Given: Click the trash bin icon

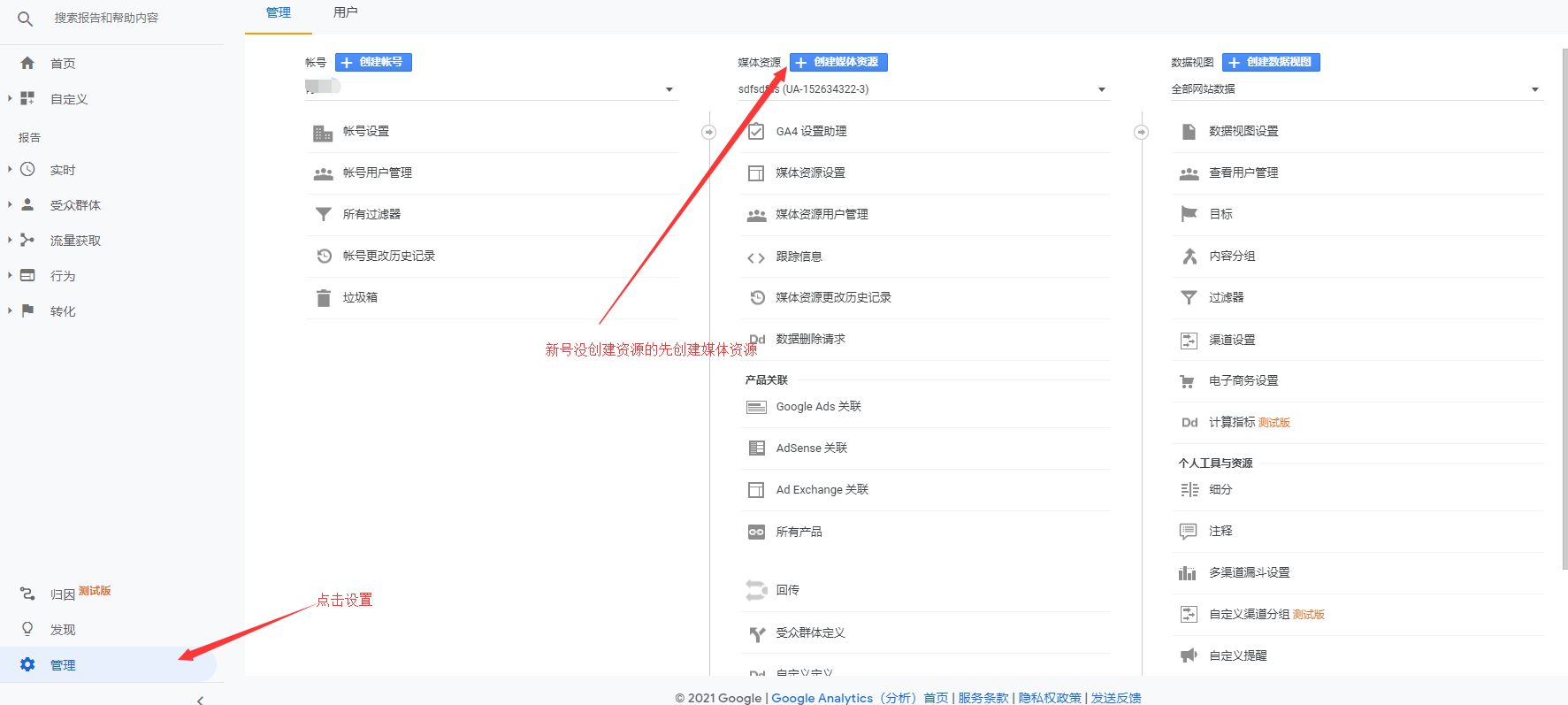Looking at the screenshot, I should 324,298.
